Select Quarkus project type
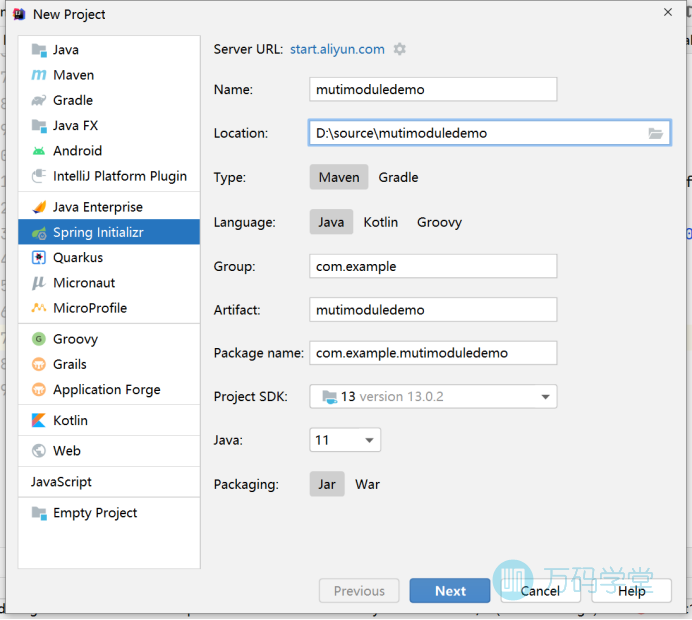692x620 pixels. point(109,258)
